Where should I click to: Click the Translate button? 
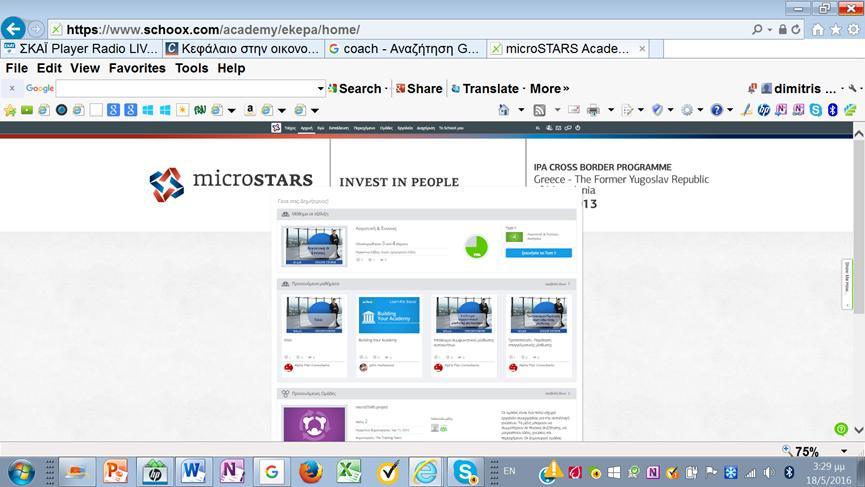point(485,88)
